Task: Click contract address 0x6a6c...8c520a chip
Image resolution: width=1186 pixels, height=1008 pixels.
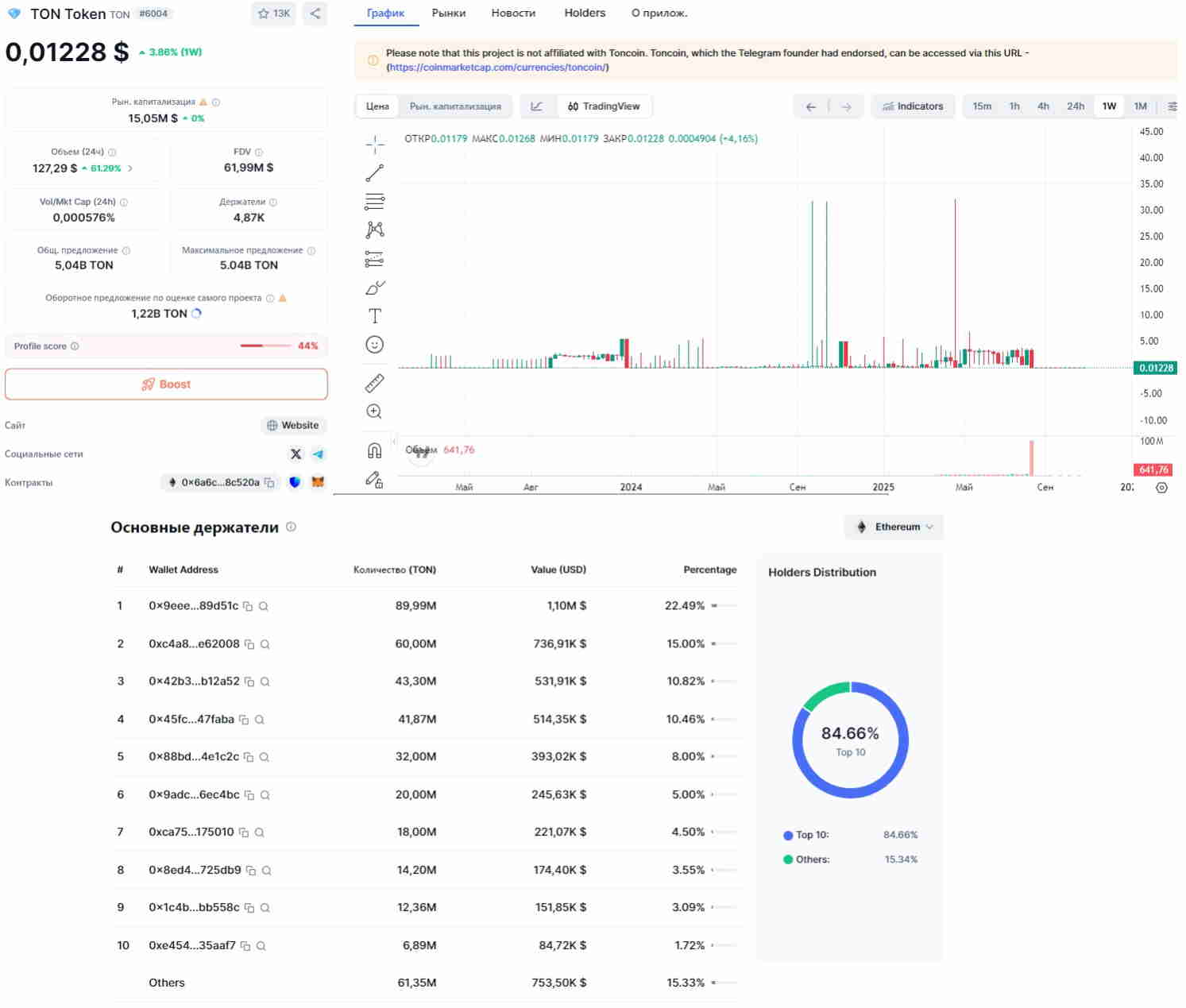Action: pos(221,482)
